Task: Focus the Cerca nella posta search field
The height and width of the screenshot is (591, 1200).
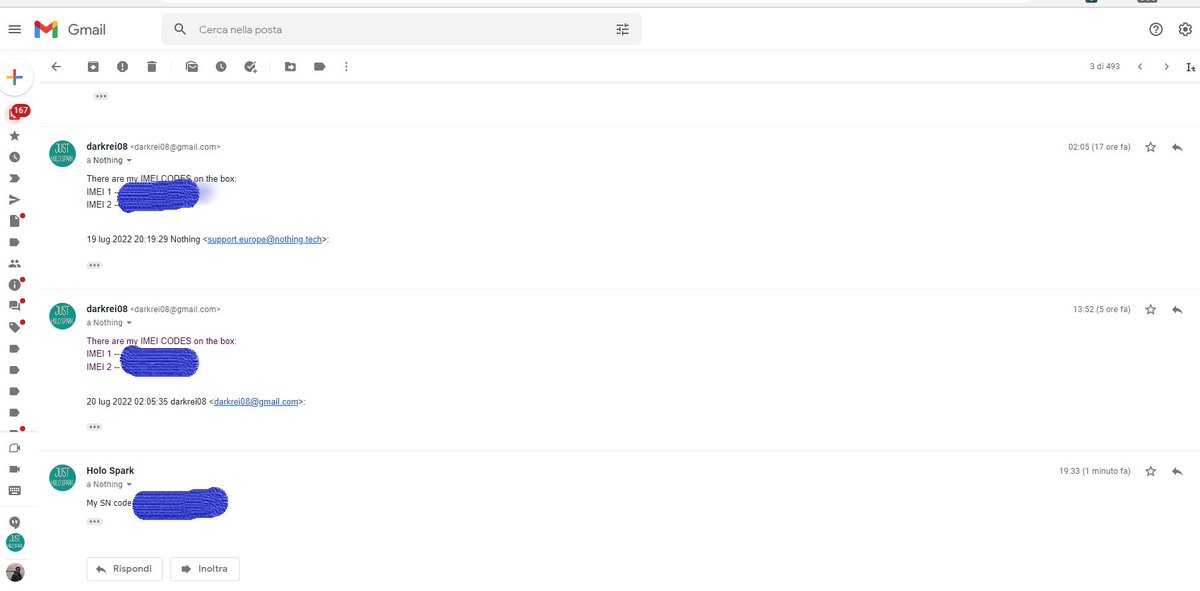Action: 400,30
